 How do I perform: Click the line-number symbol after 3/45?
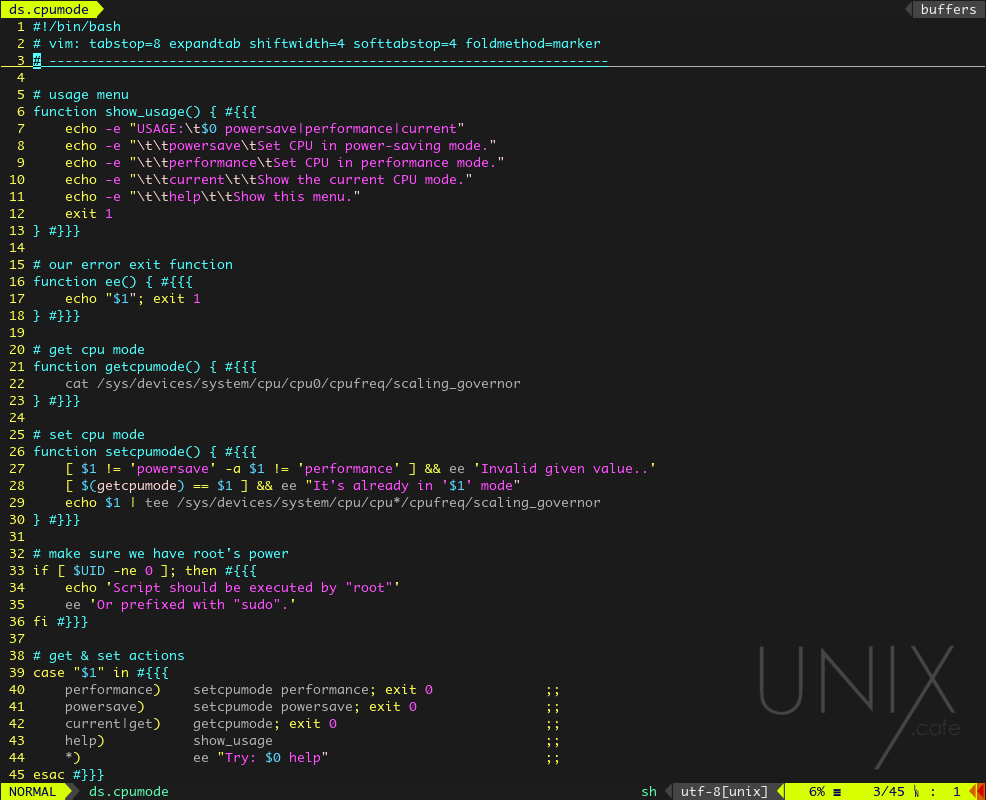click(x=917, y=792)
